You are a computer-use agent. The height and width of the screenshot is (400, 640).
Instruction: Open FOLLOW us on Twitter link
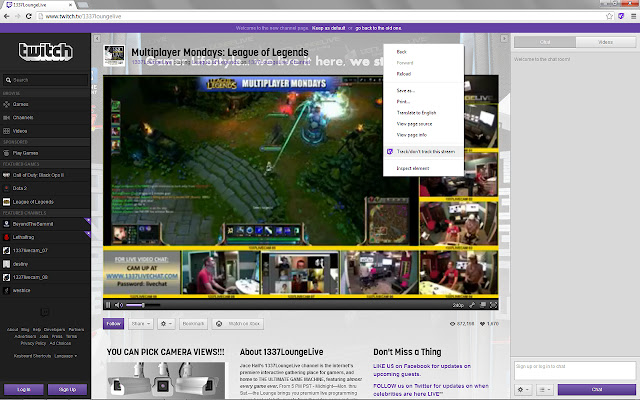pos(431,390)
